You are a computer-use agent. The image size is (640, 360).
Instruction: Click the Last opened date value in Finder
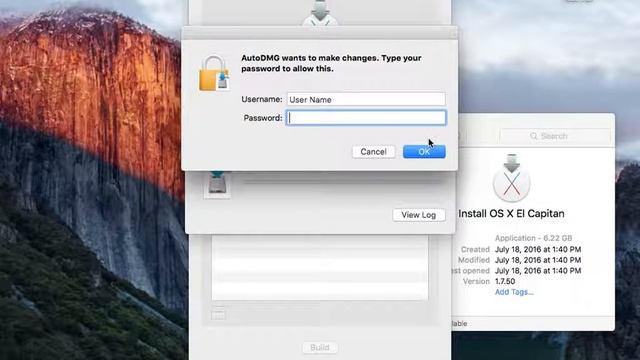(538, 271)
